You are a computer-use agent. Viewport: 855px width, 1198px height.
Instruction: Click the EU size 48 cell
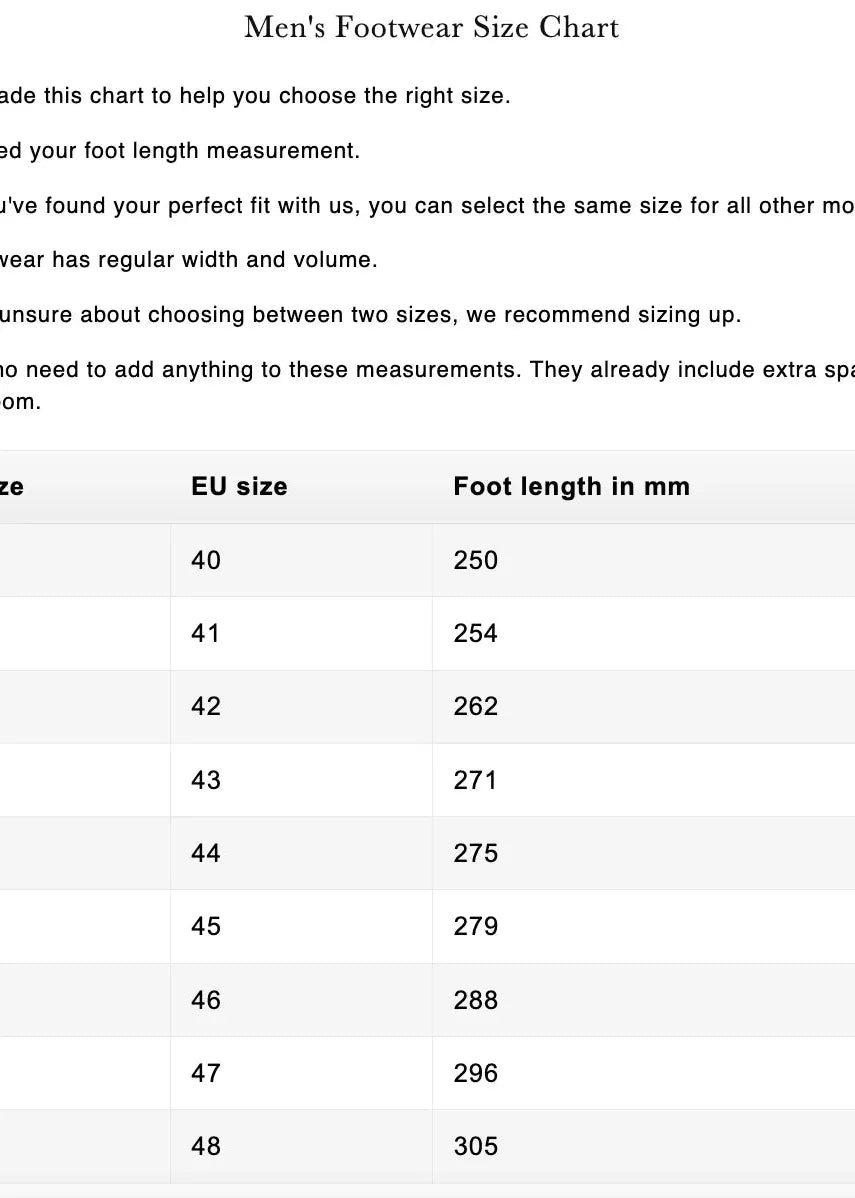(206, 1146)
